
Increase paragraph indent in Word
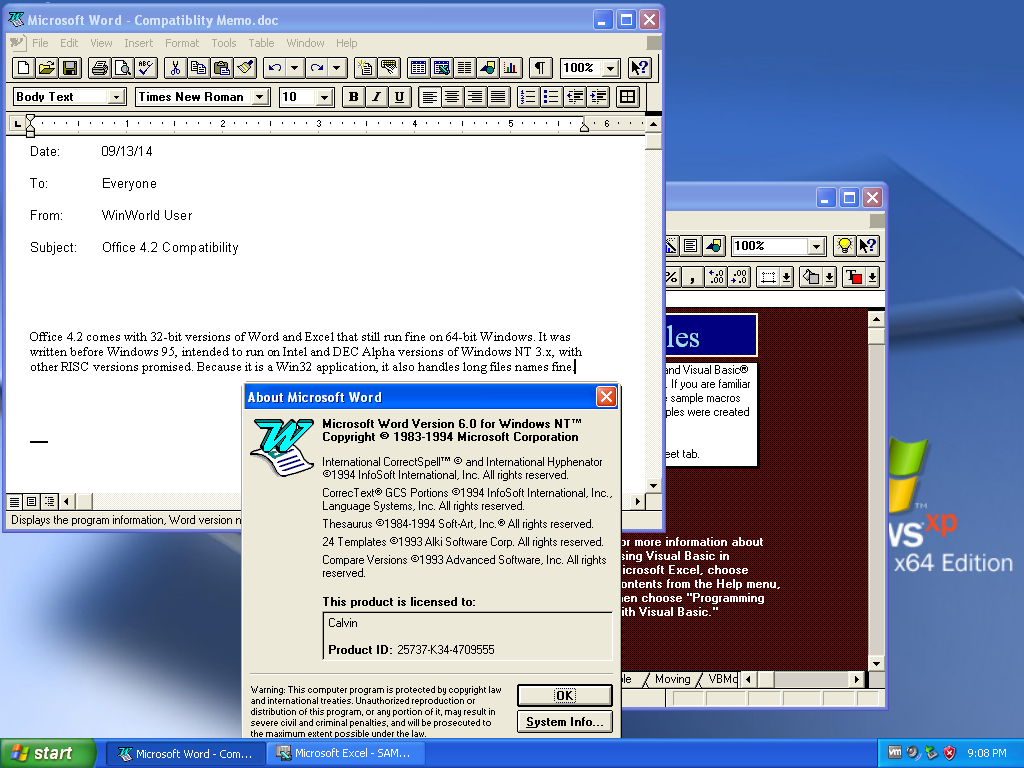pos(598,97)
